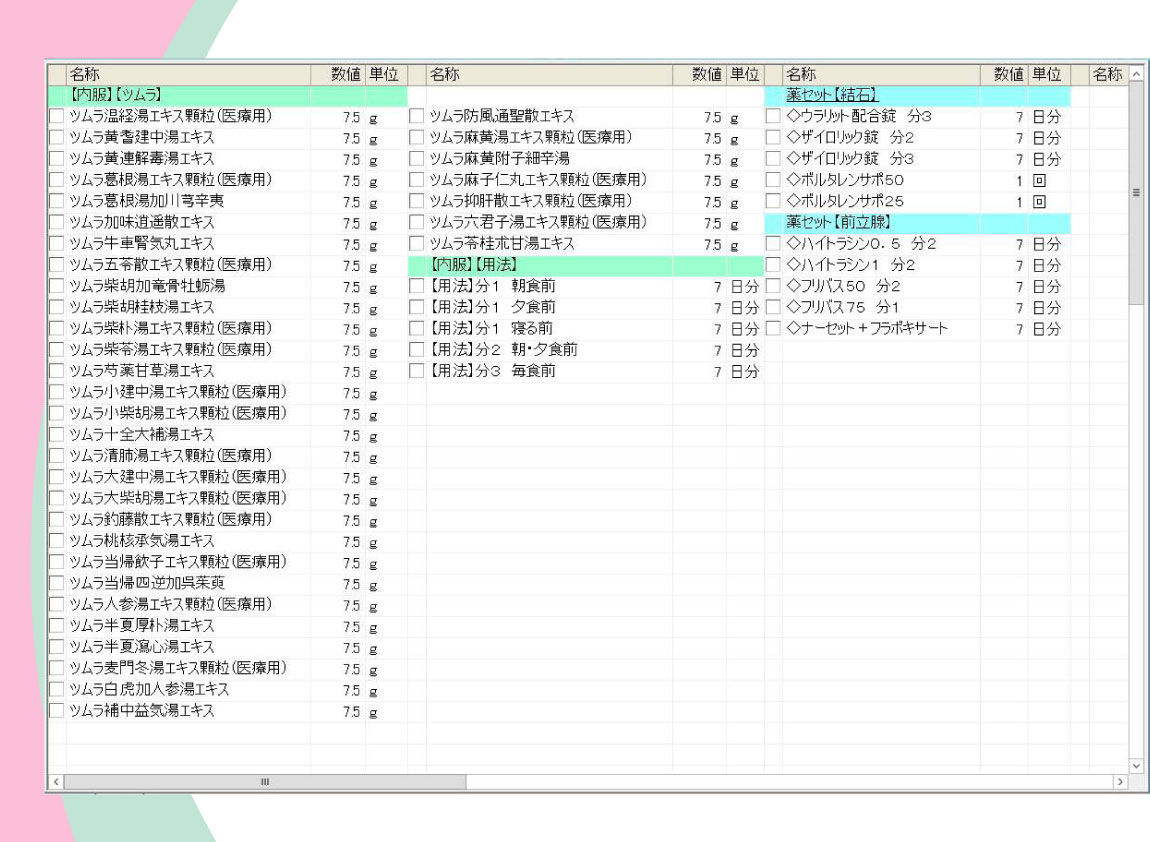The image size is (1150, 842).
Task: Check the ◇ハイトラシン0.5 分2 checkbox
Action: click(773, 244)
